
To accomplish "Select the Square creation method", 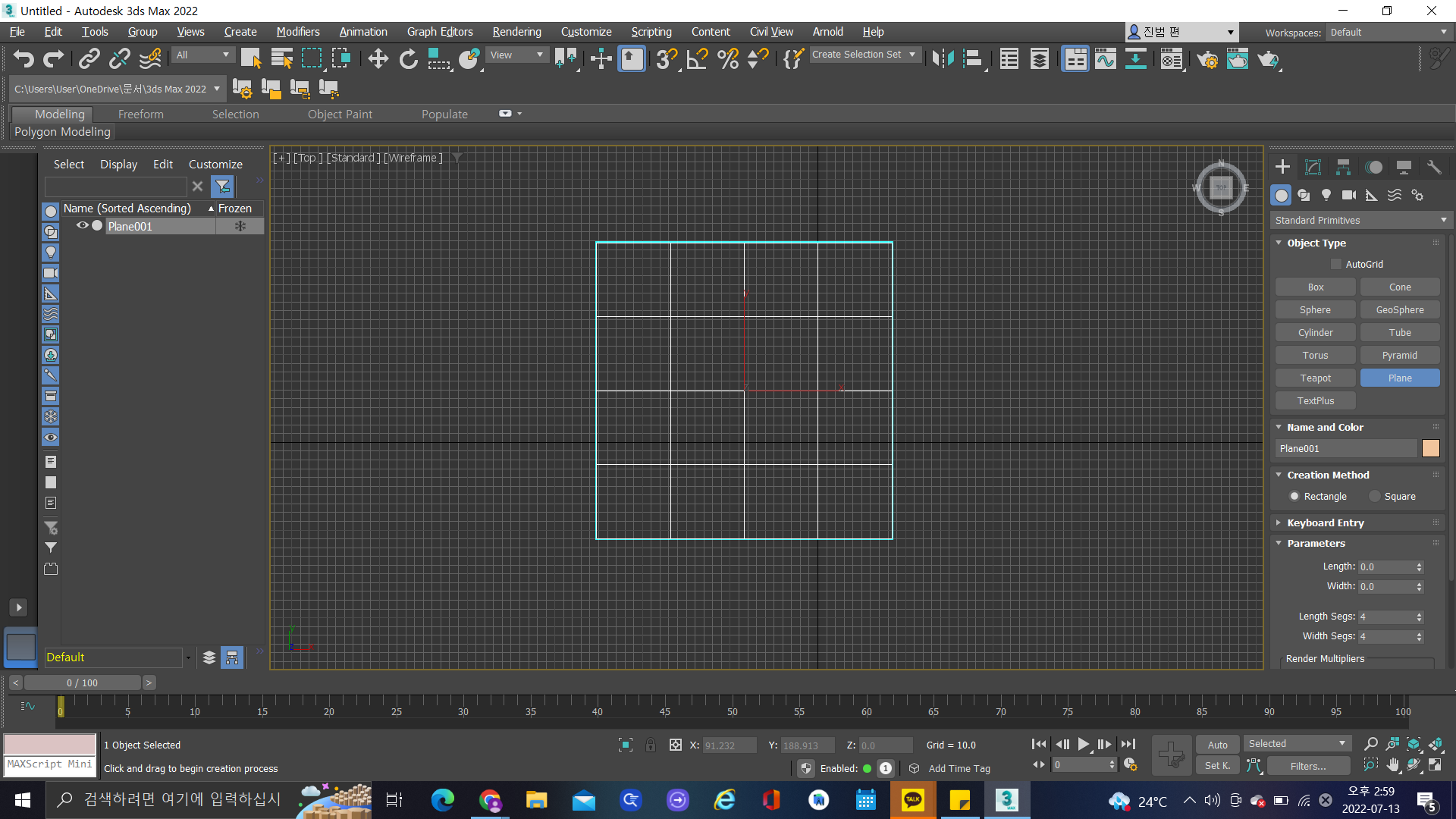I will 1375,496.
